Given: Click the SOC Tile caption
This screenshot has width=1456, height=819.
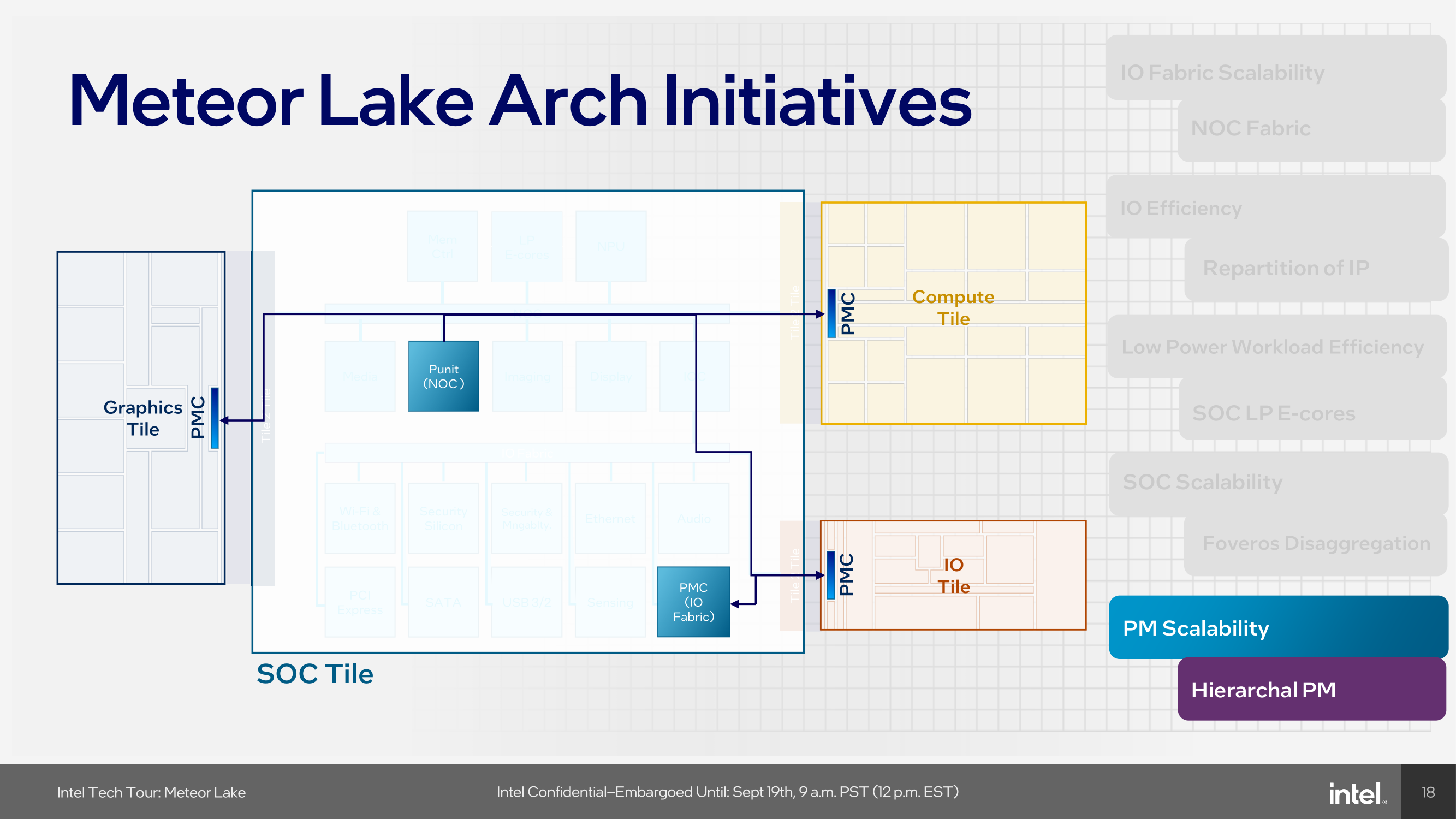Looking at the screenshot, I should (x=315, y=674).
